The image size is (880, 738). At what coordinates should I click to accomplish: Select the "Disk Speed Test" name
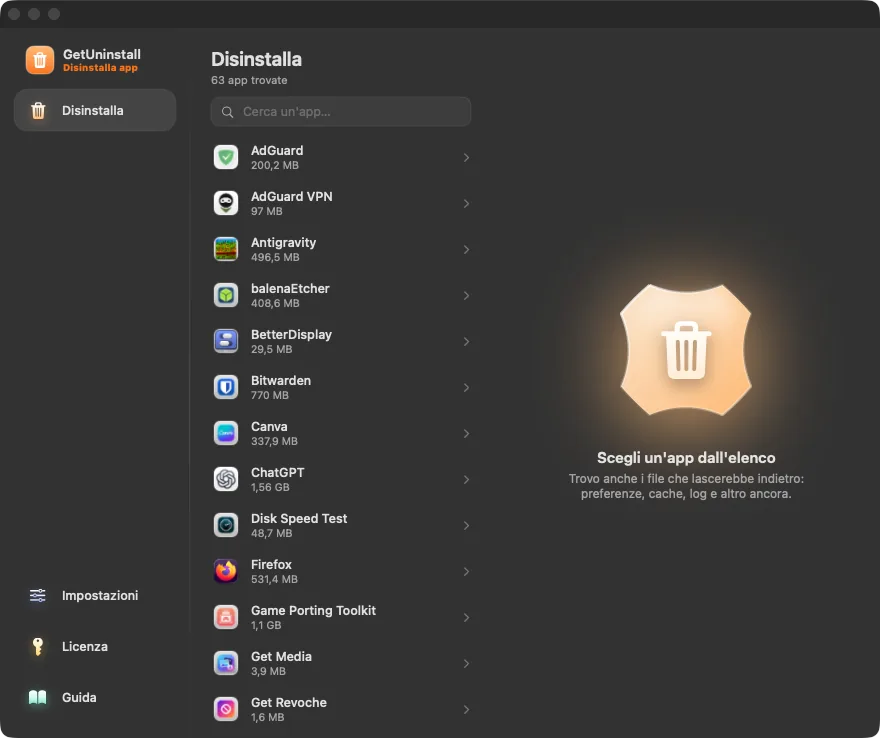[299, 519]
